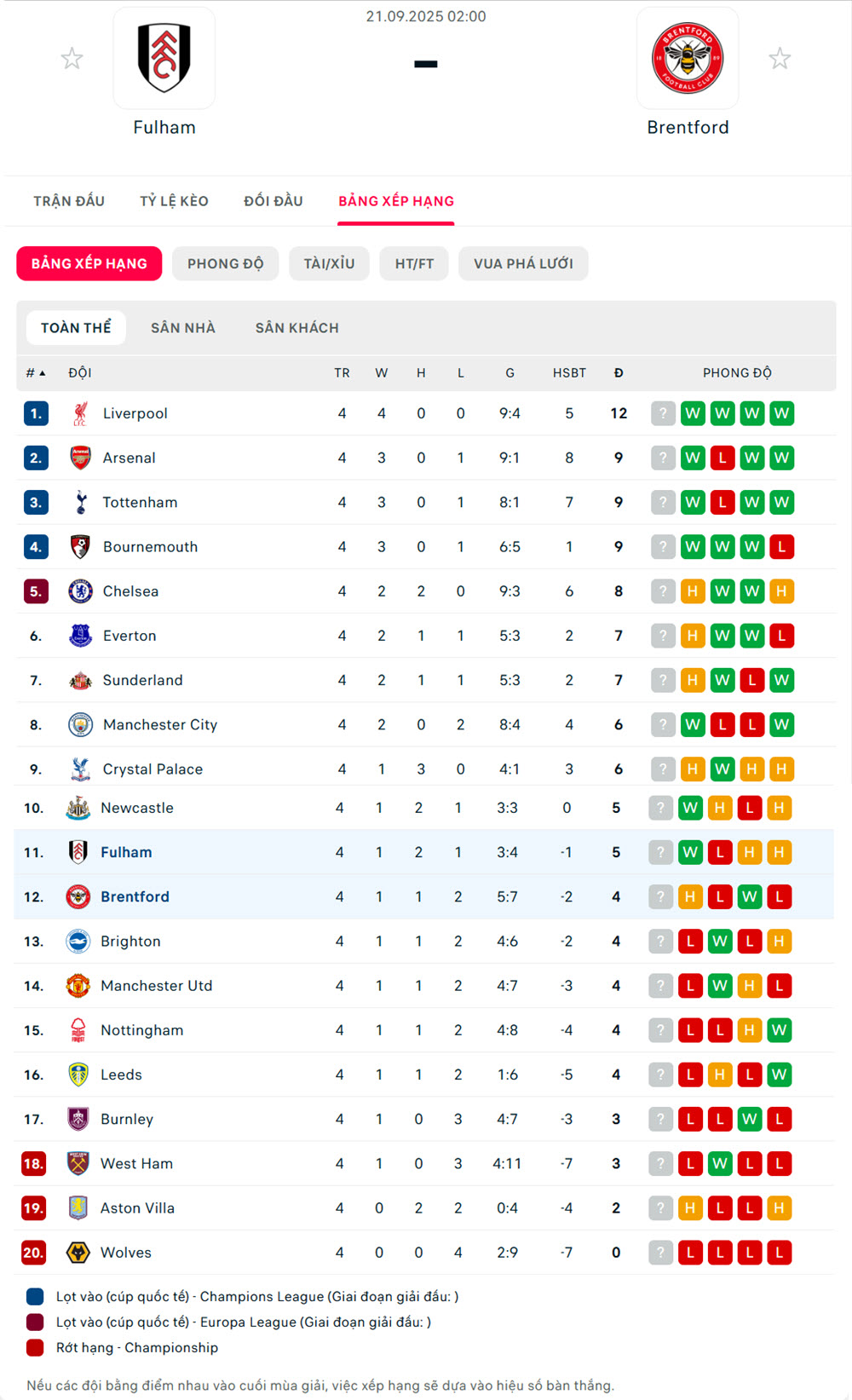This screenshot has width=852, height=1400.
Task: Open the Tottenham team link
Action: point(140,503)
